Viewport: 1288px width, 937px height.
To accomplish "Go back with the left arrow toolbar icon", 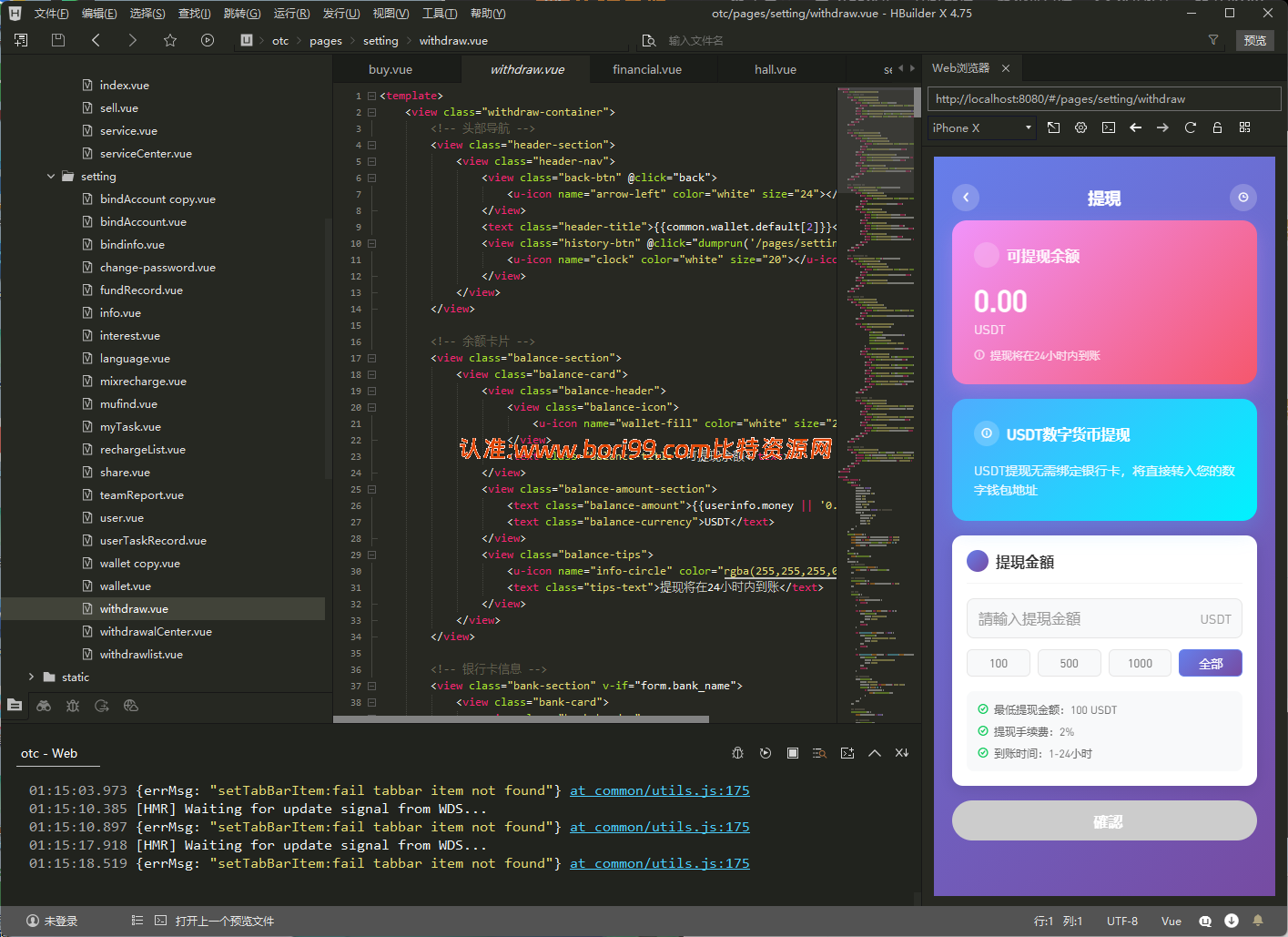I will (x=96, y=40).
